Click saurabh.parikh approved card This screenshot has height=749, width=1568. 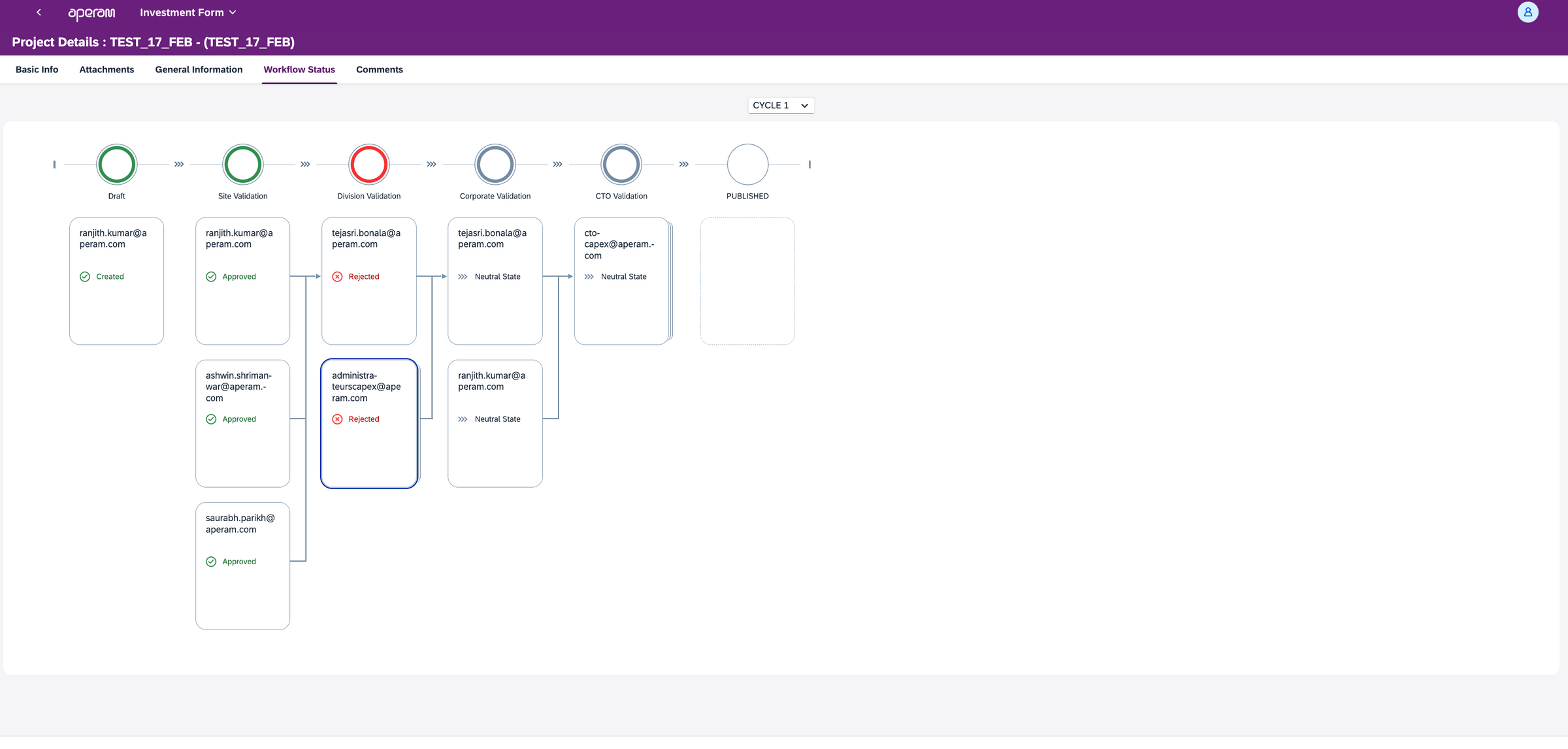coord(242,566)
